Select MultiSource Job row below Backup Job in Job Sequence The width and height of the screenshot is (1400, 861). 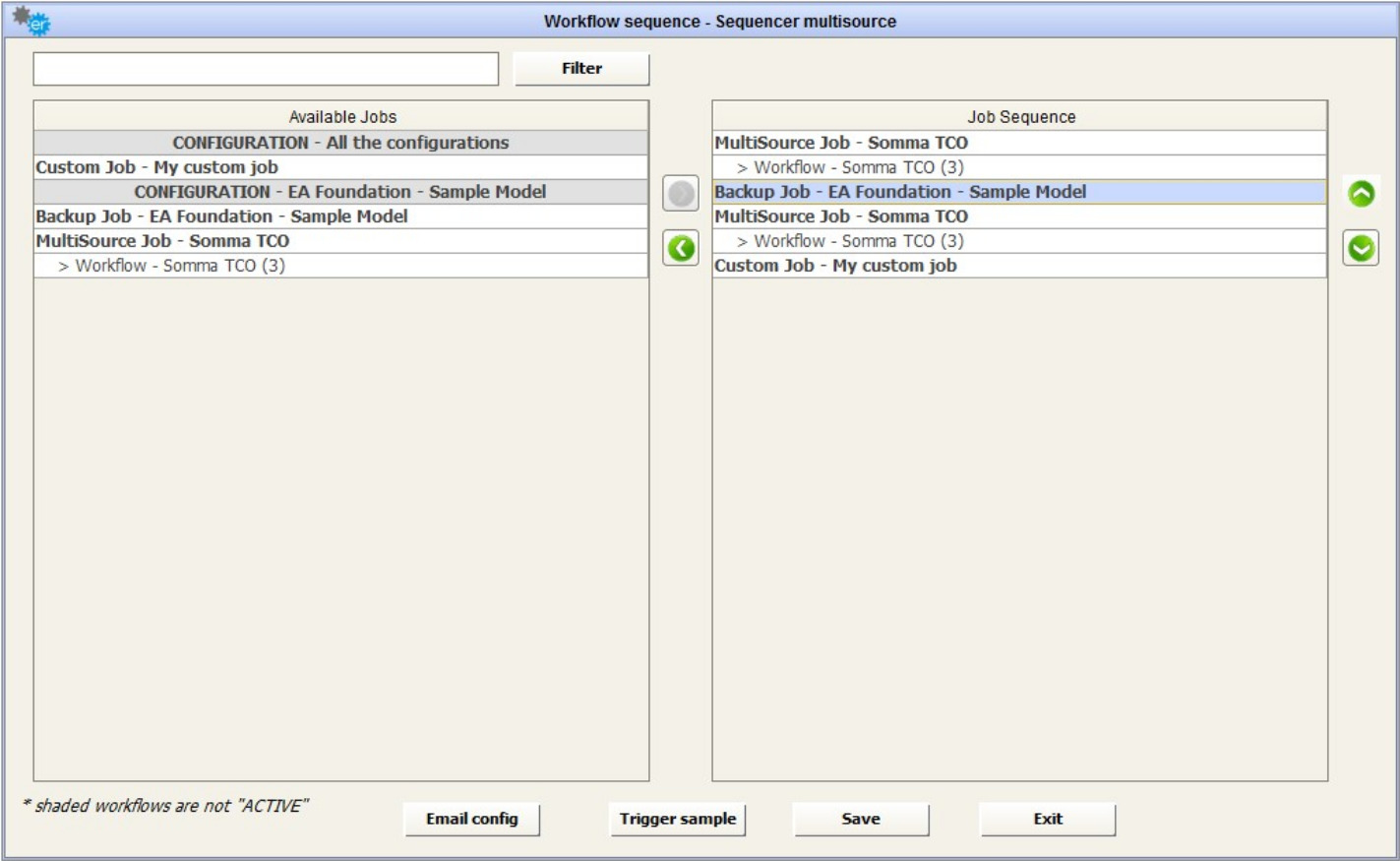[1019, 216]
